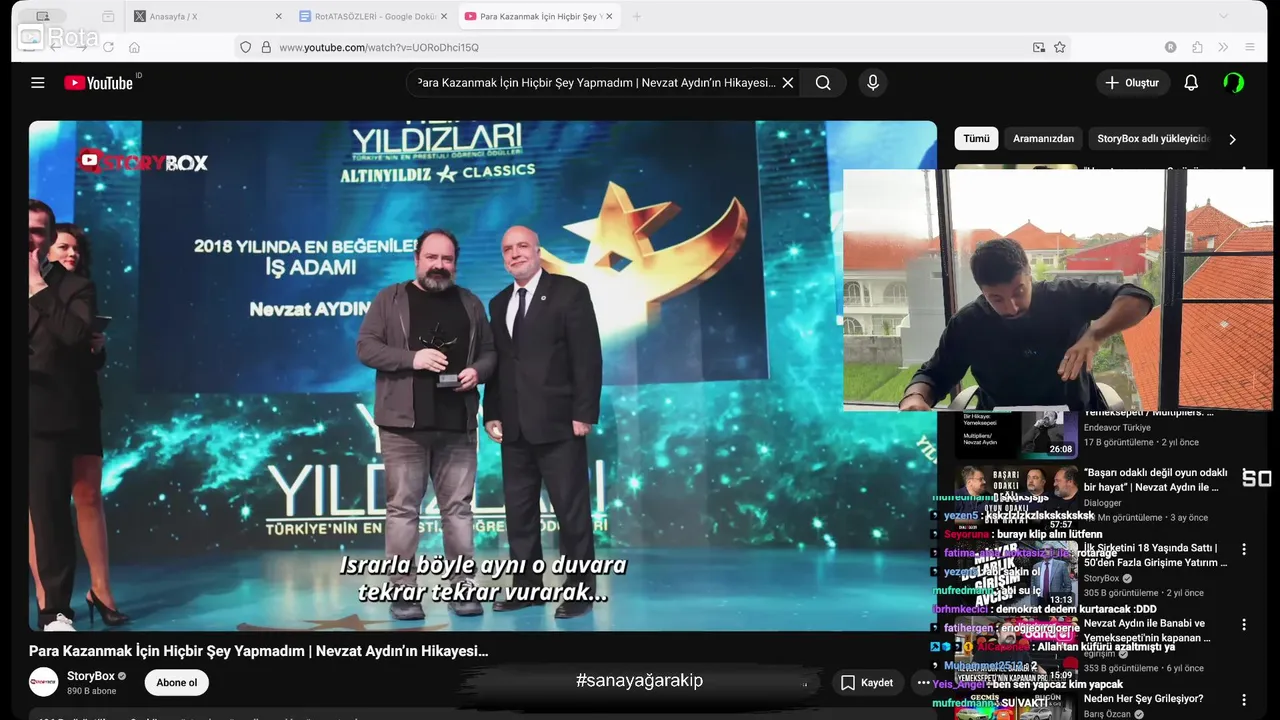The image size is (1280, 720).
Task: Open the Endeavor Türkiye channel
Action: click(1117, 427)
